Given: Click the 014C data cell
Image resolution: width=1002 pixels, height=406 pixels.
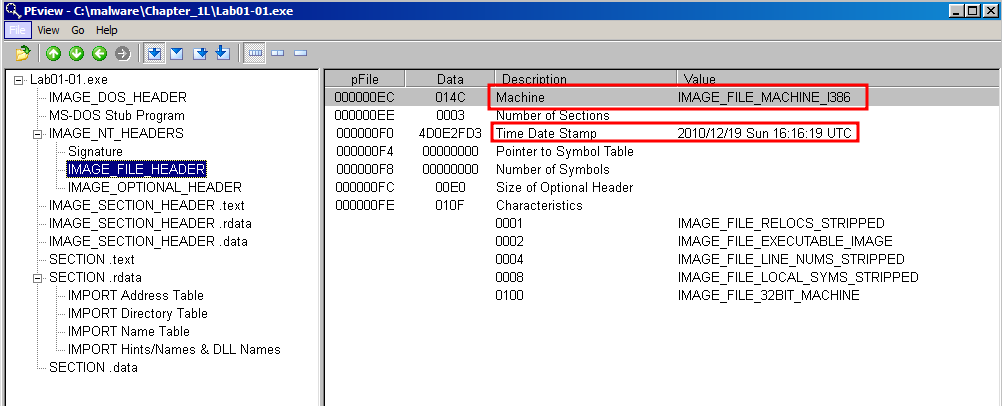Looking at the screenshot, I should pos(450,98).
